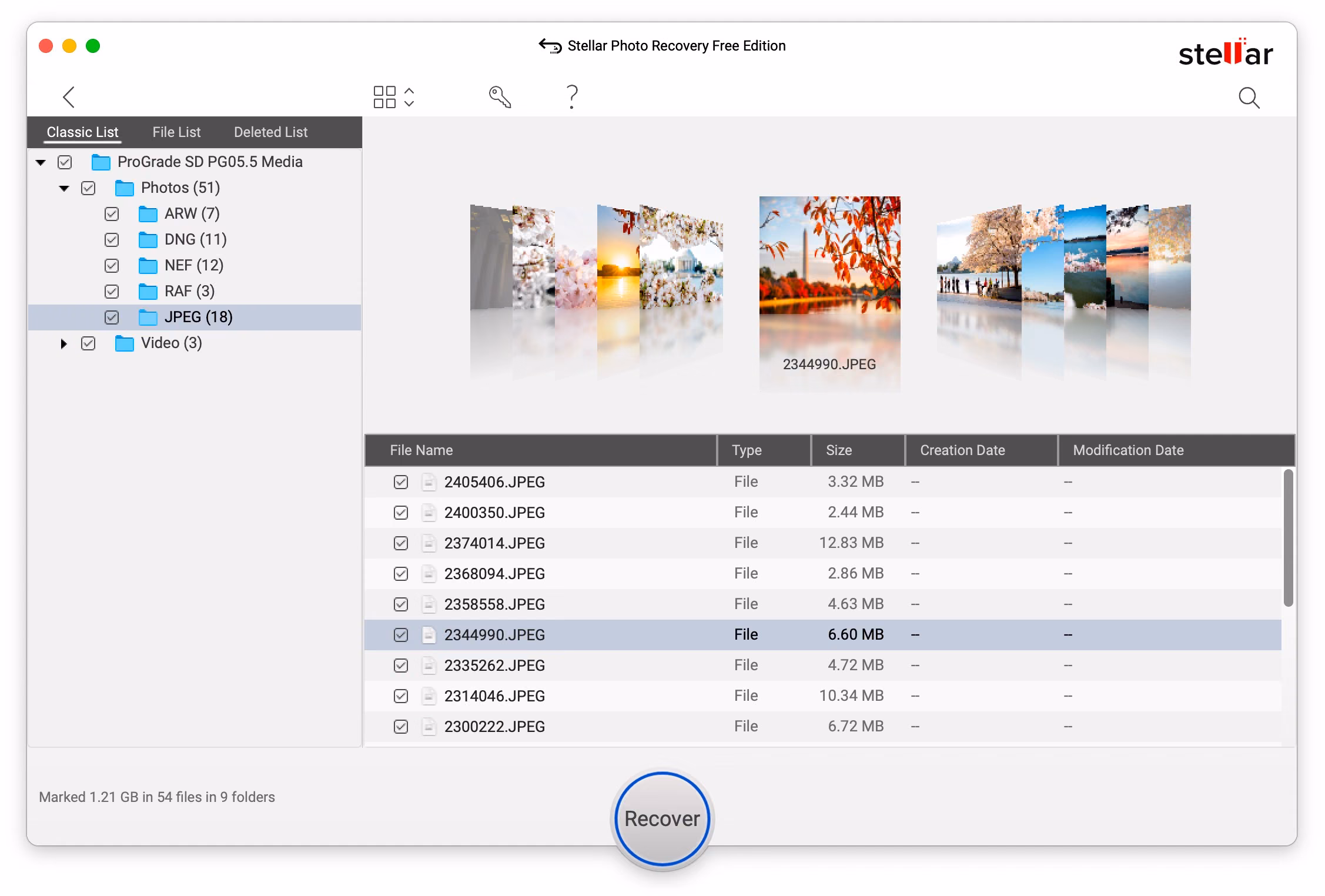Viewport: 1325px width, 896px height.
Task: Collapse the Photos (51) folder
Action: [64, 188]
